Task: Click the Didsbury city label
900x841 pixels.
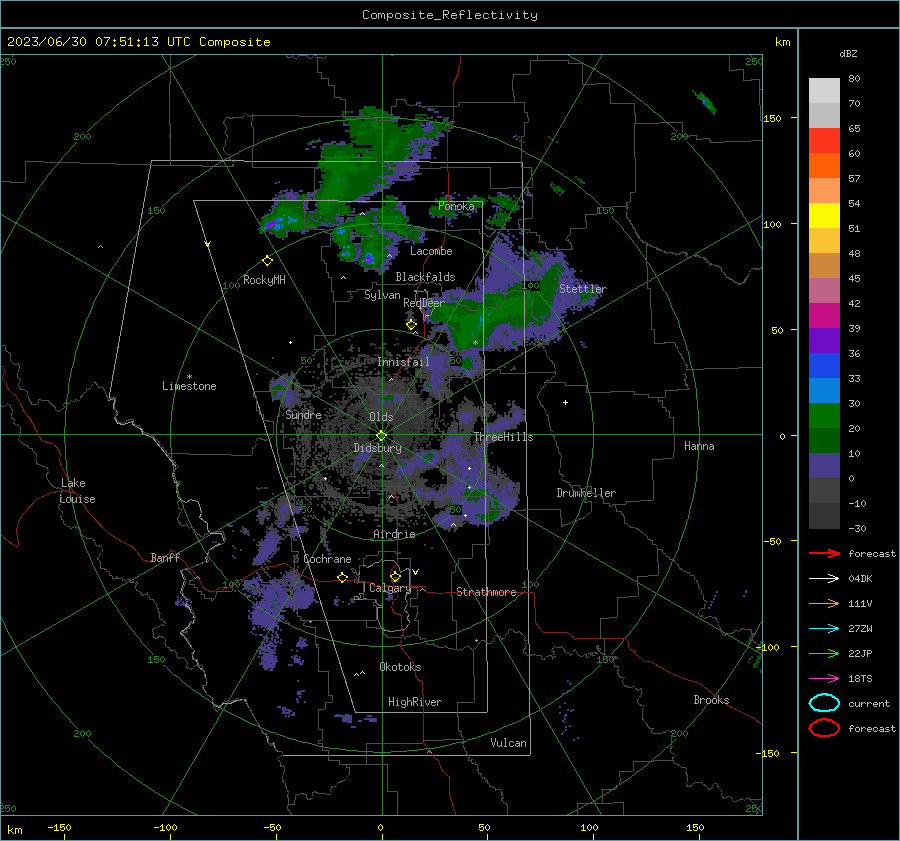Action: [377, 448]
